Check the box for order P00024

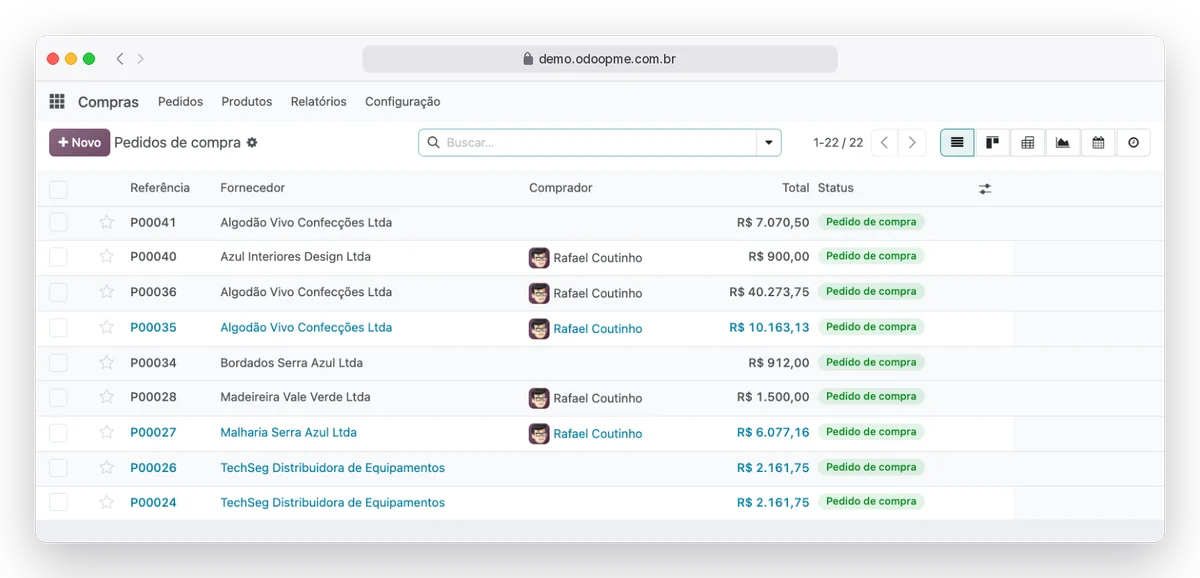point(58,502)
